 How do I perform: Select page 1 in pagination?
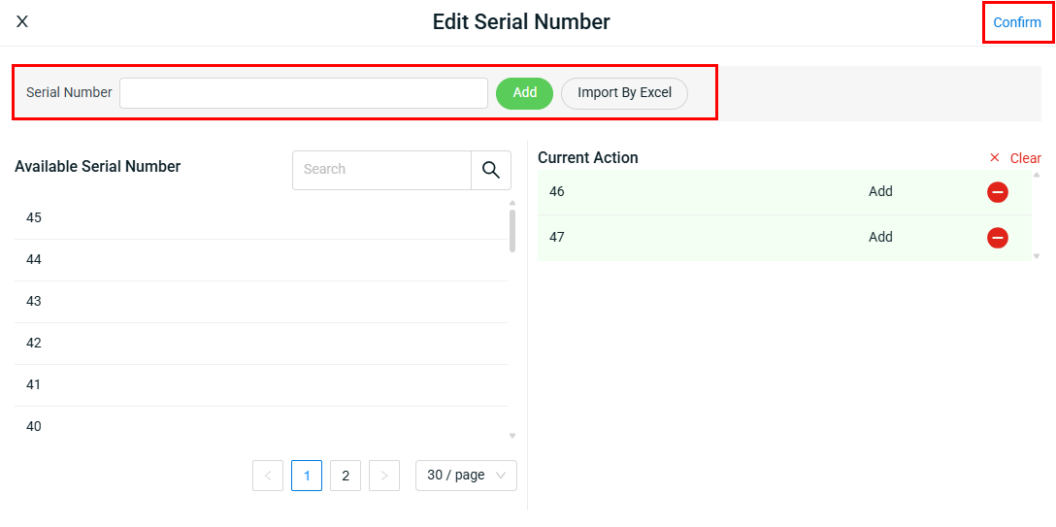(306, 476)
